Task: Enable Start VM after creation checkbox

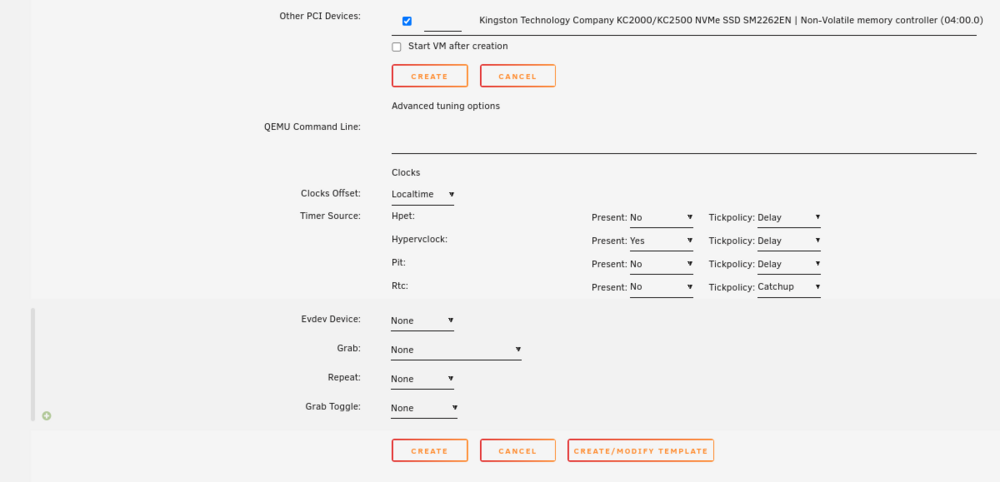Action: pos(397,47)
